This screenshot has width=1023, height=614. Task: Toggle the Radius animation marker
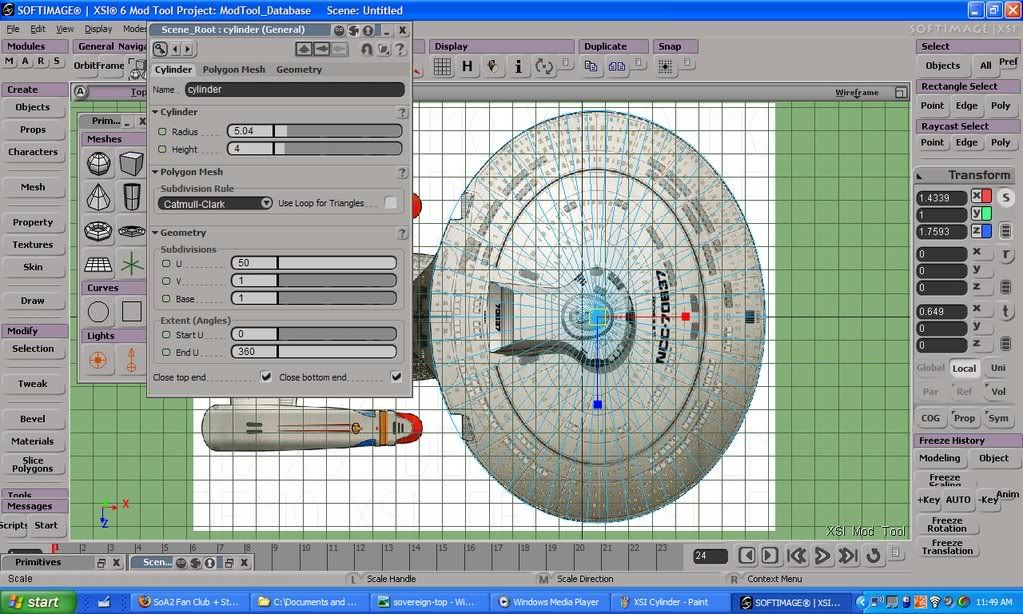[162, 131]
